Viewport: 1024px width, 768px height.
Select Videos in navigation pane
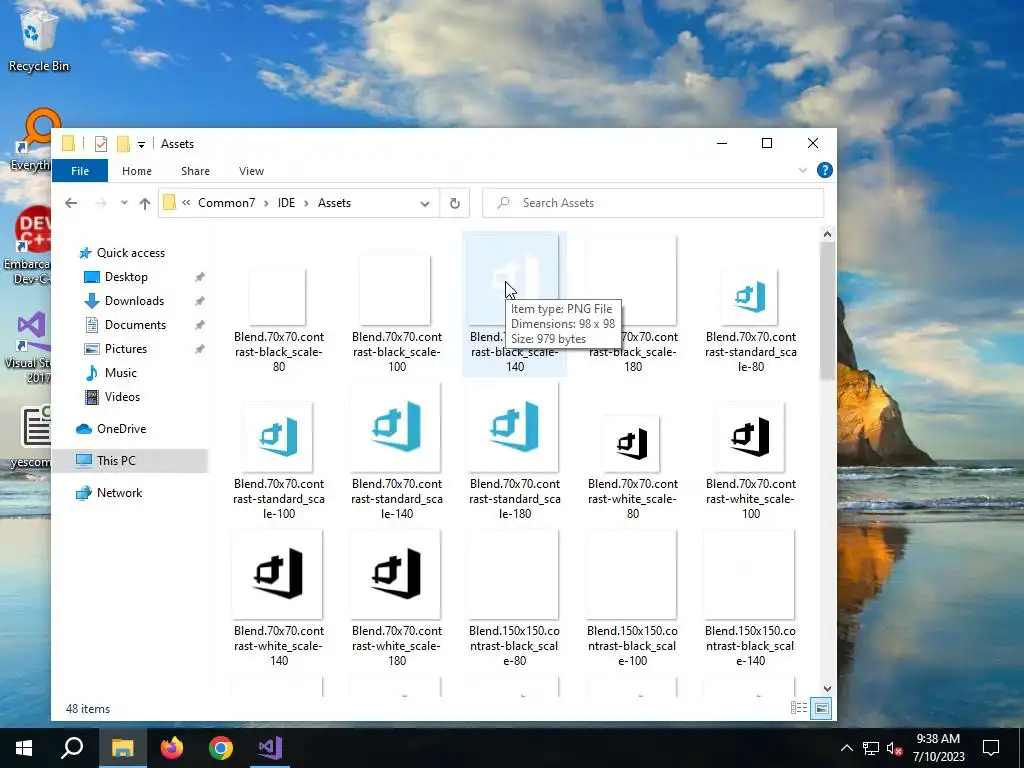[x=122, y=397]
